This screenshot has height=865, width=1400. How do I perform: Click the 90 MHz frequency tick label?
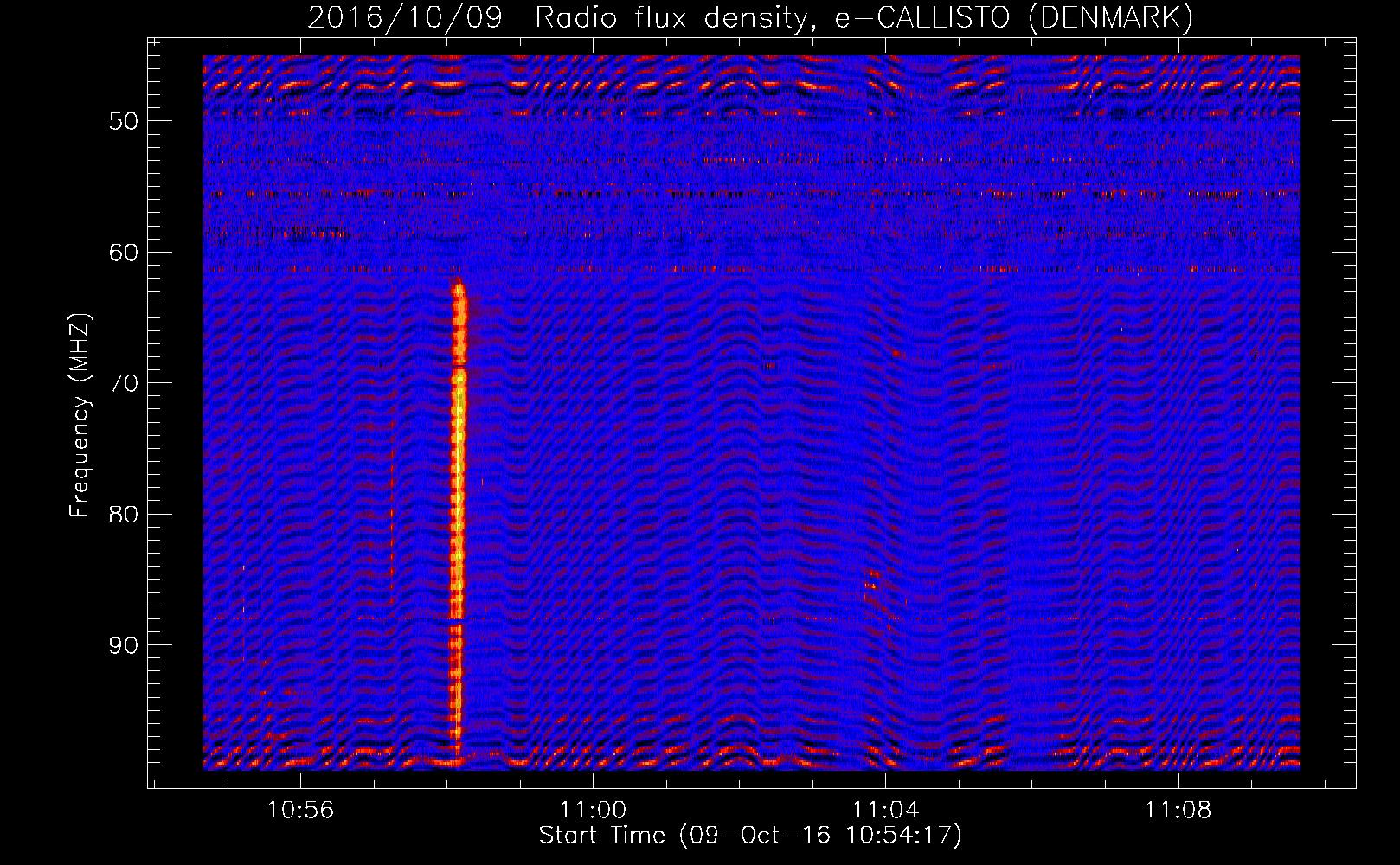[x=124, y=645]
